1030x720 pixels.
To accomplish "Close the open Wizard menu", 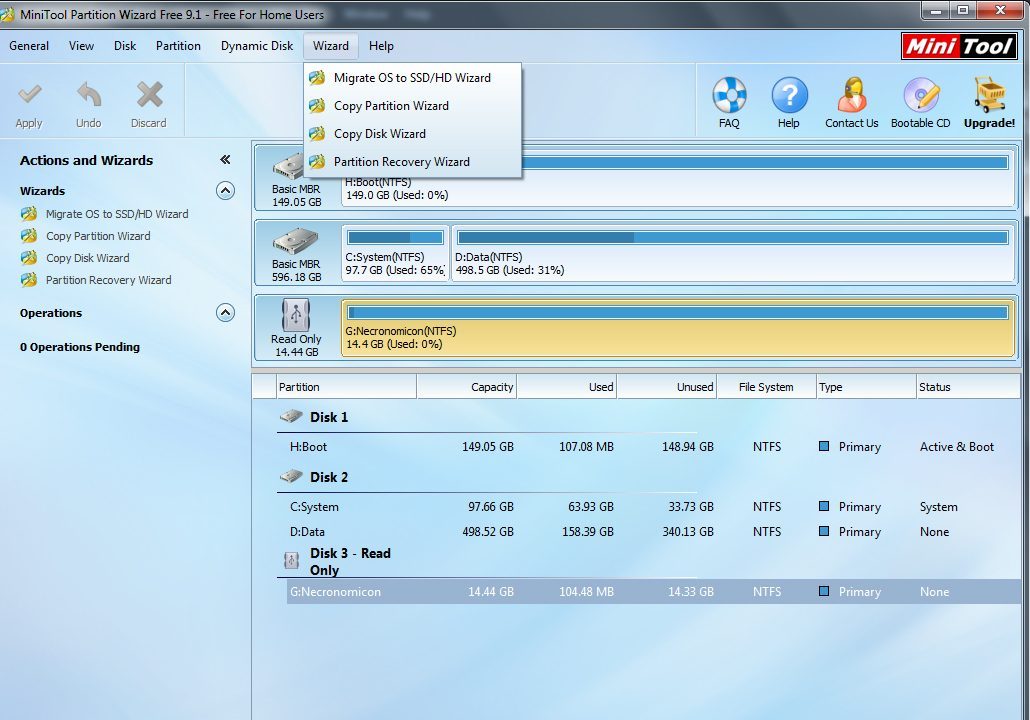I will point(331,46).
